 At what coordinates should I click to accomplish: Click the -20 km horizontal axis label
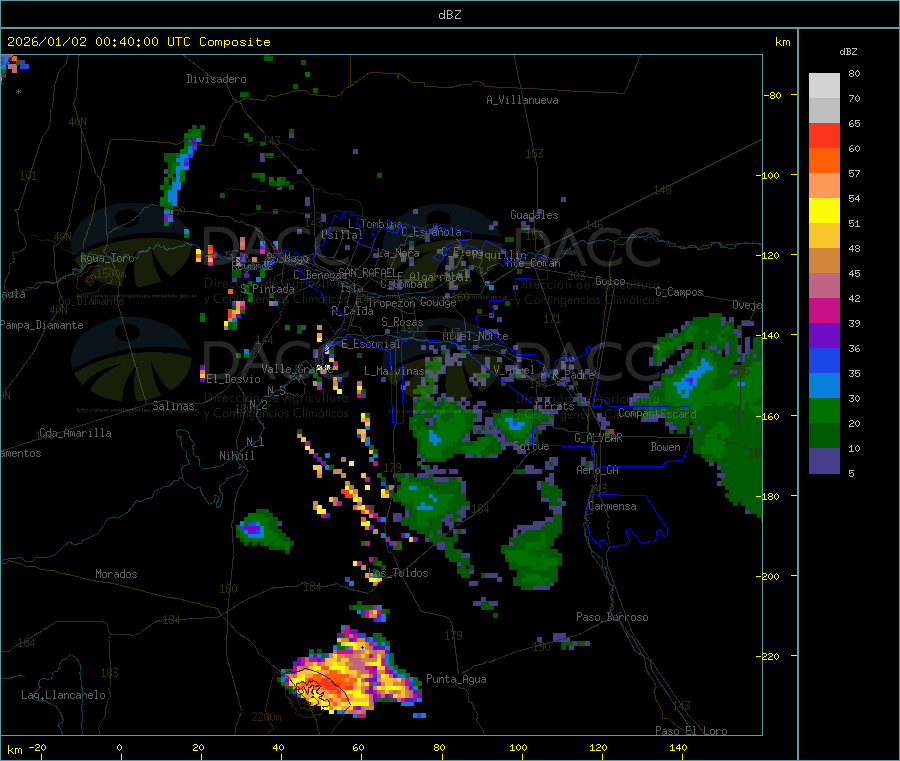tap(37, 747)
